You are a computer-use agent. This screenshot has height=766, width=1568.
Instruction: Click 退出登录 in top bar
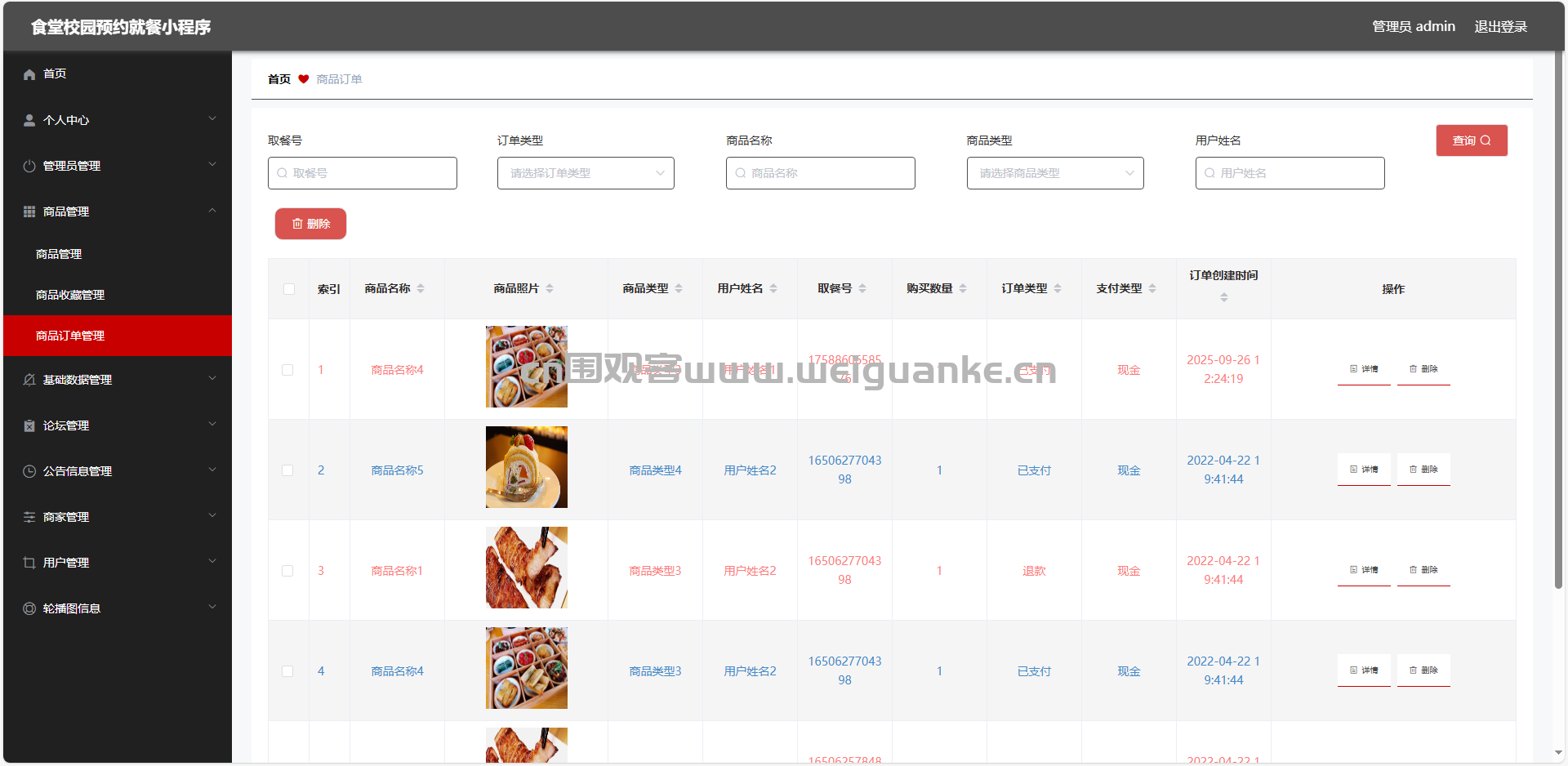(1500, 27)
